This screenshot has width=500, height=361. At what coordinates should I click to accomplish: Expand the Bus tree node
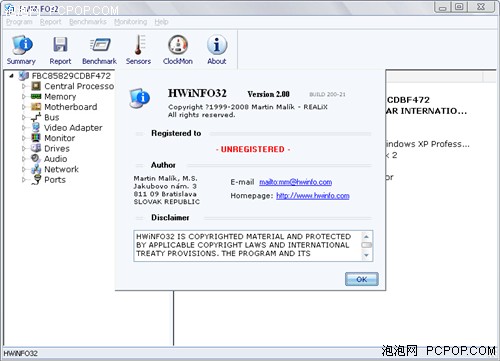(x=24, y=117)
